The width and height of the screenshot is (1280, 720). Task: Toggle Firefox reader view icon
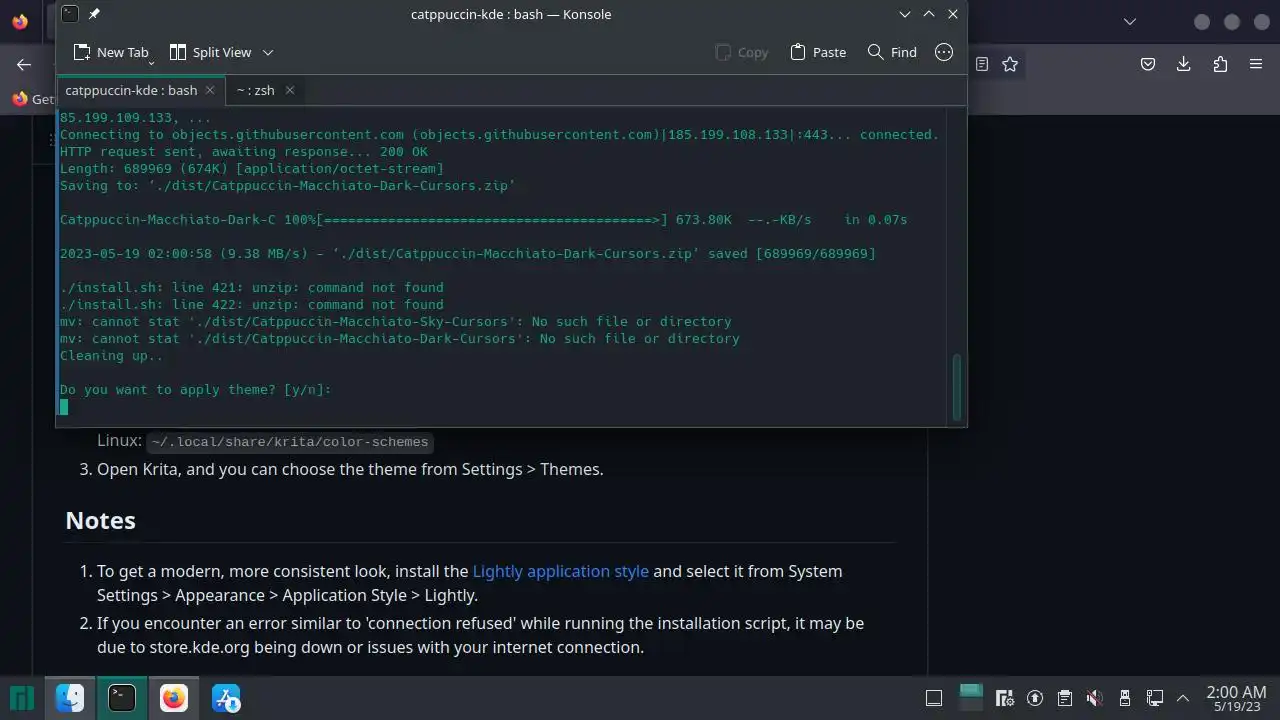(982, 64)
